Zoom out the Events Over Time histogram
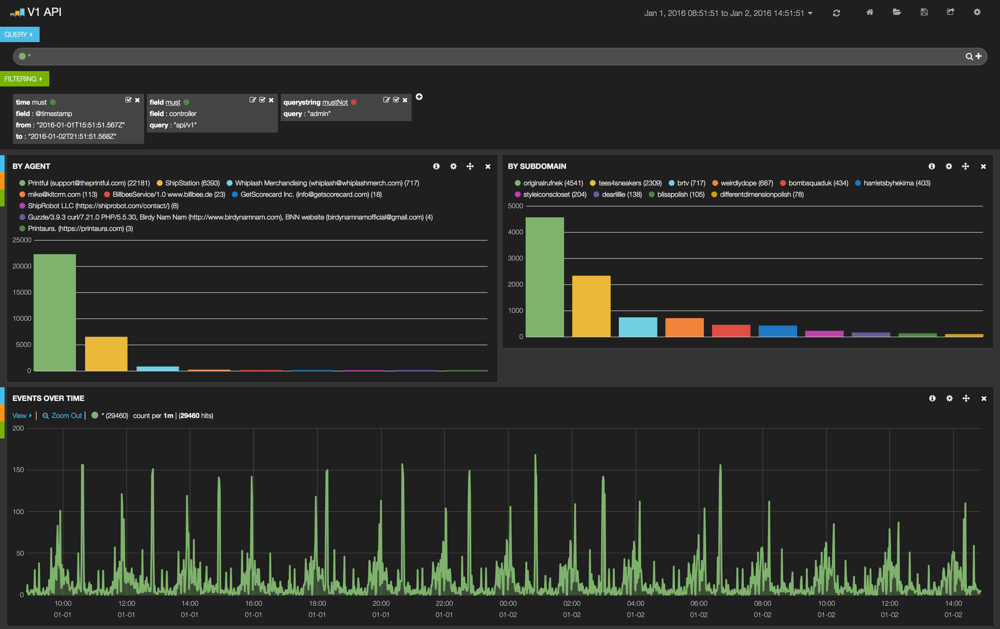Image resolution: width=1000 pixels, height=629 pixels. pos(62,416)
